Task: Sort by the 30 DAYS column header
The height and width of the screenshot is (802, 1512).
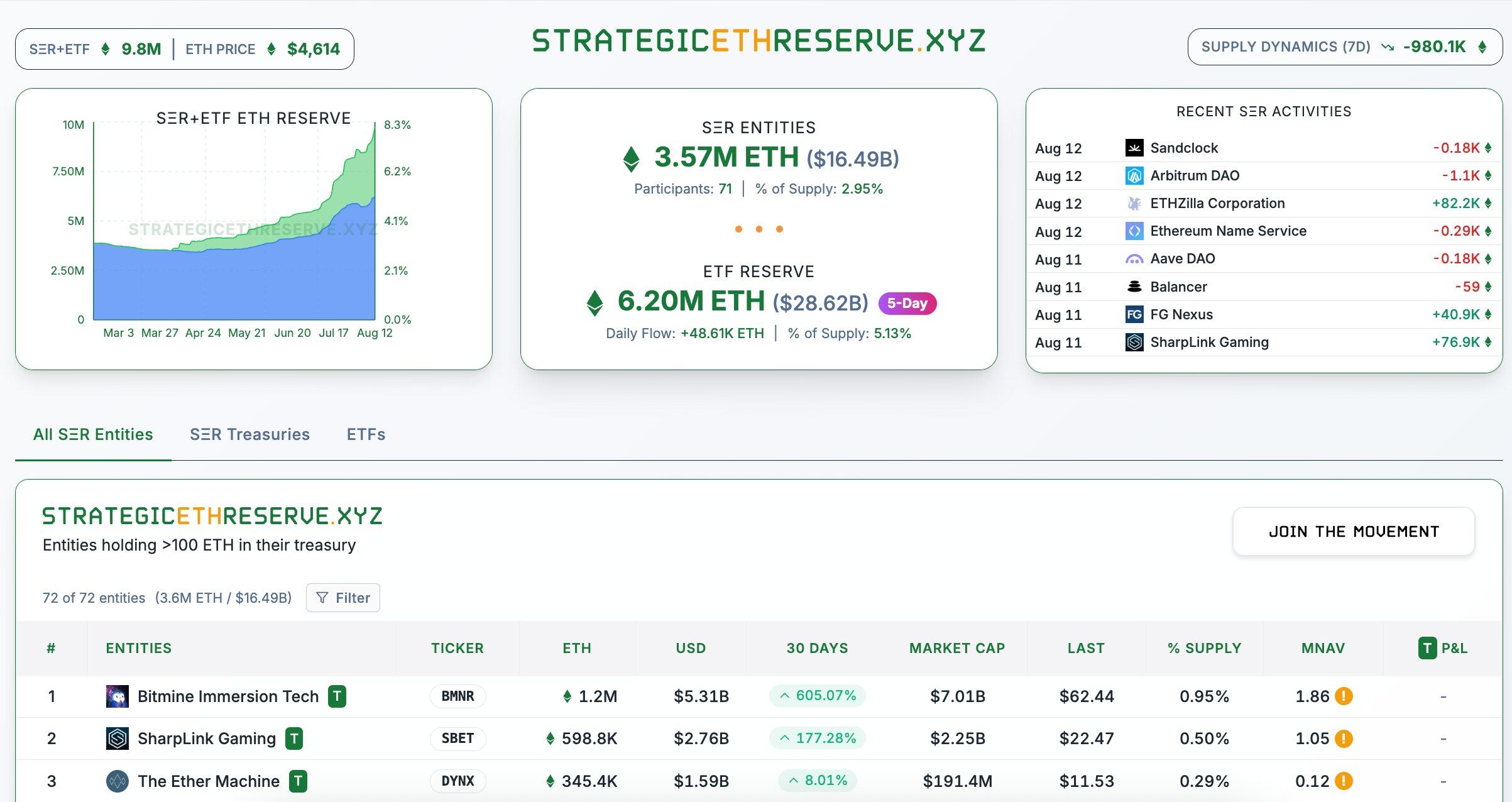Action: pos(817,648)
